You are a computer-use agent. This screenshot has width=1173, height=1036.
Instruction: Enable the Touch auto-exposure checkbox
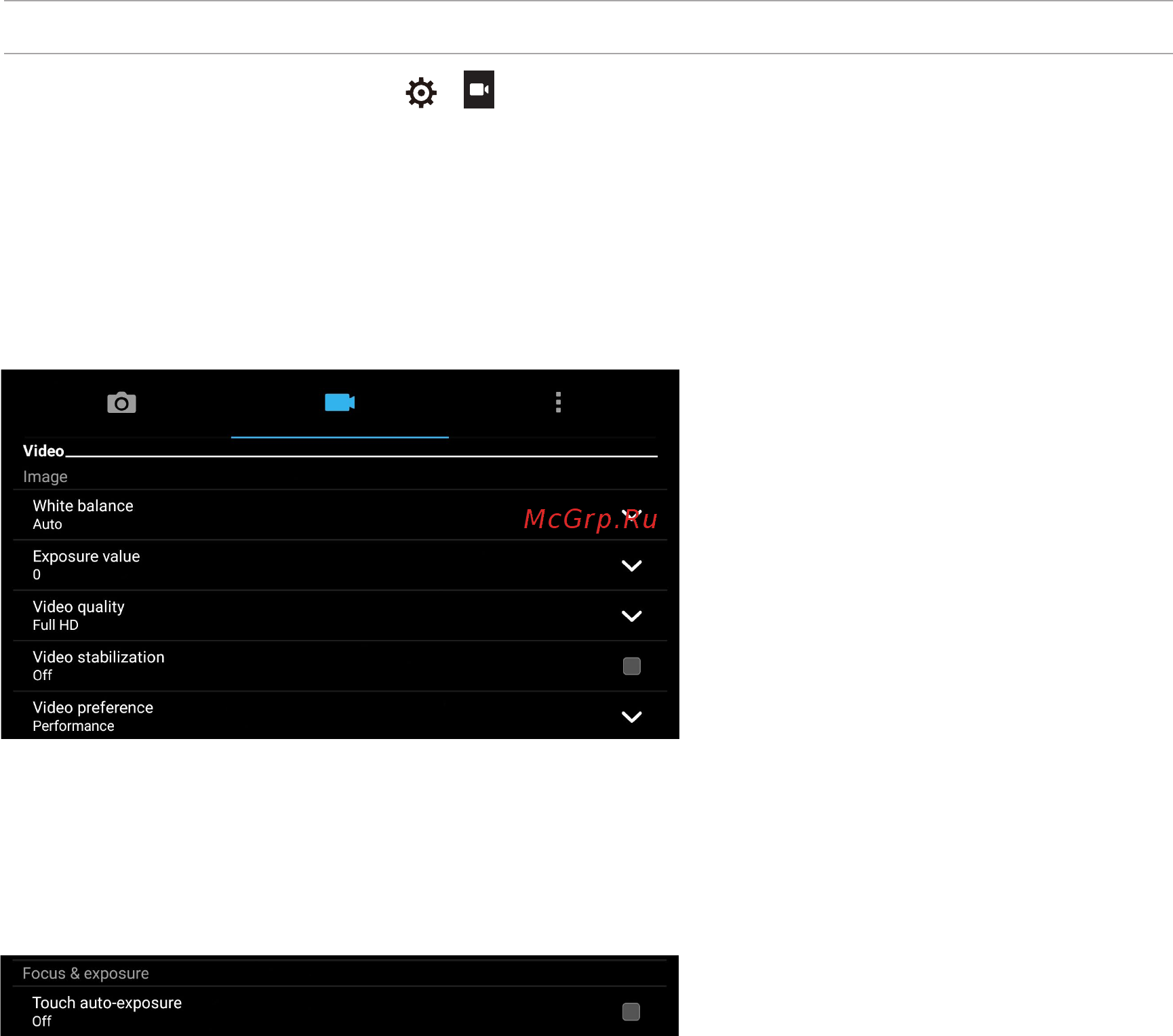tap(631, 1012)
